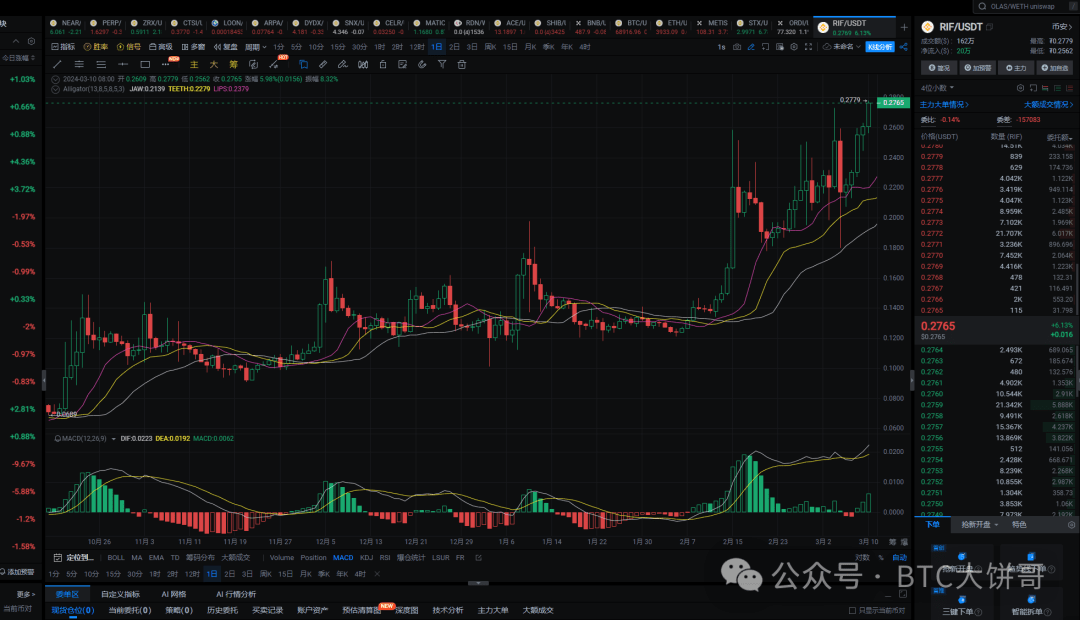Image resolution: width=1080 pixels, height=620 pixels.
Task: Collapse the Alligator indicator legend row
Action: pos(56,88)
